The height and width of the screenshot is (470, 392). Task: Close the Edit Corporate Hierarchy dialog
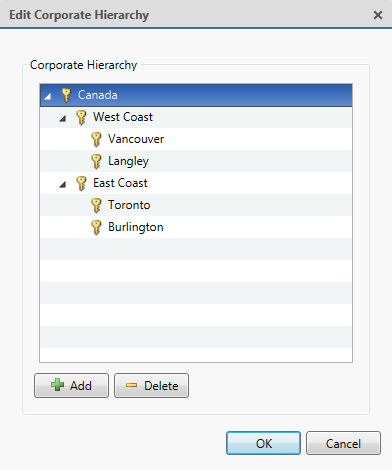click(378, 15)
